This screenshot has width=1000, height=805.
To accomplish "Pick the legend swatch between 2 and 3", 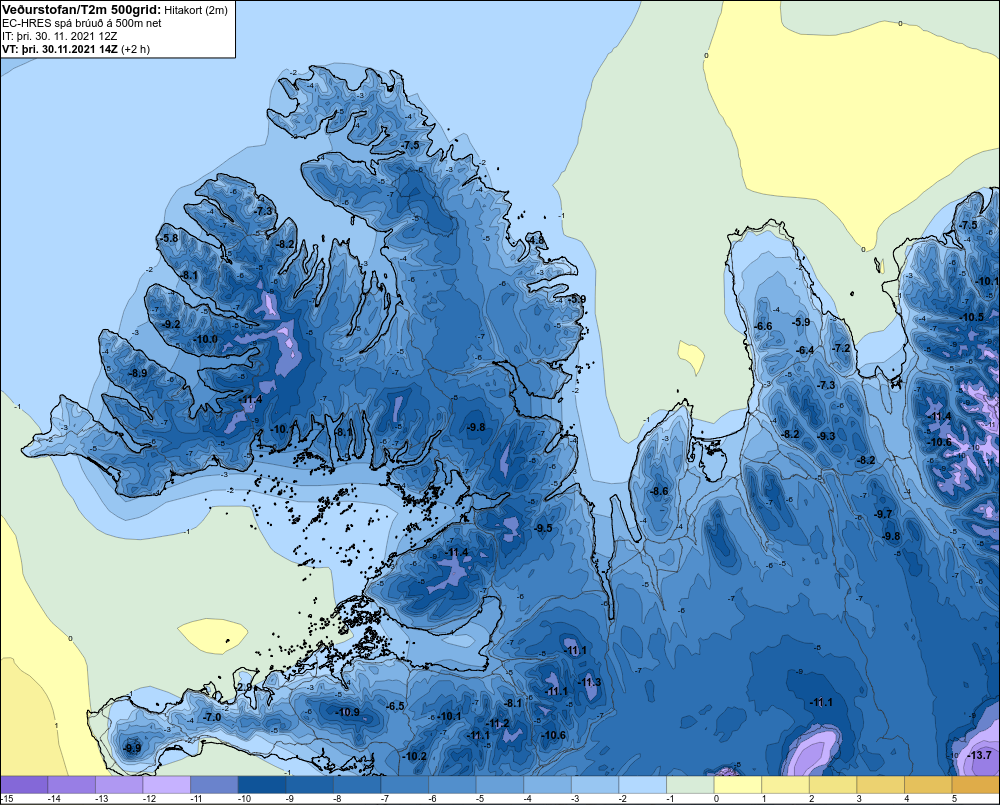I will [x=833, y=785].
